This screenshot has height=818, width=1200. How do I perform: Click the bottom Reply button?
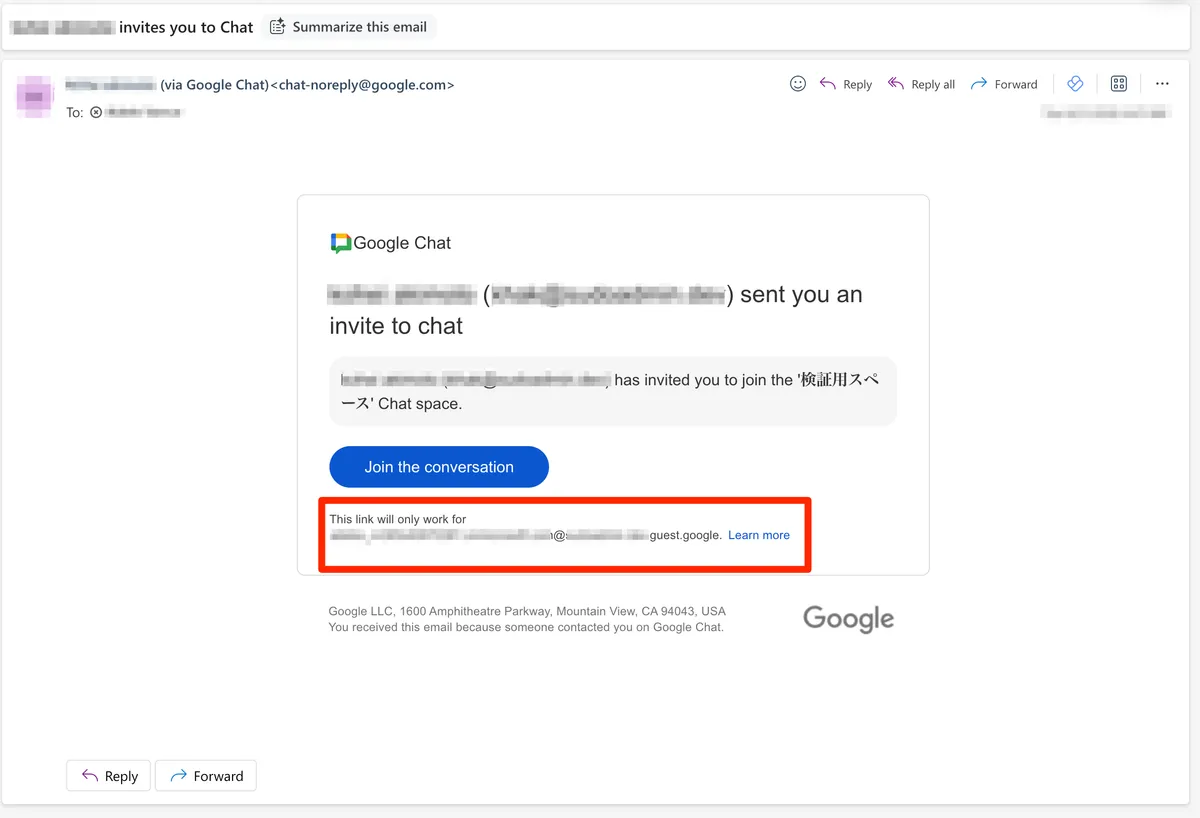[108, 776]
